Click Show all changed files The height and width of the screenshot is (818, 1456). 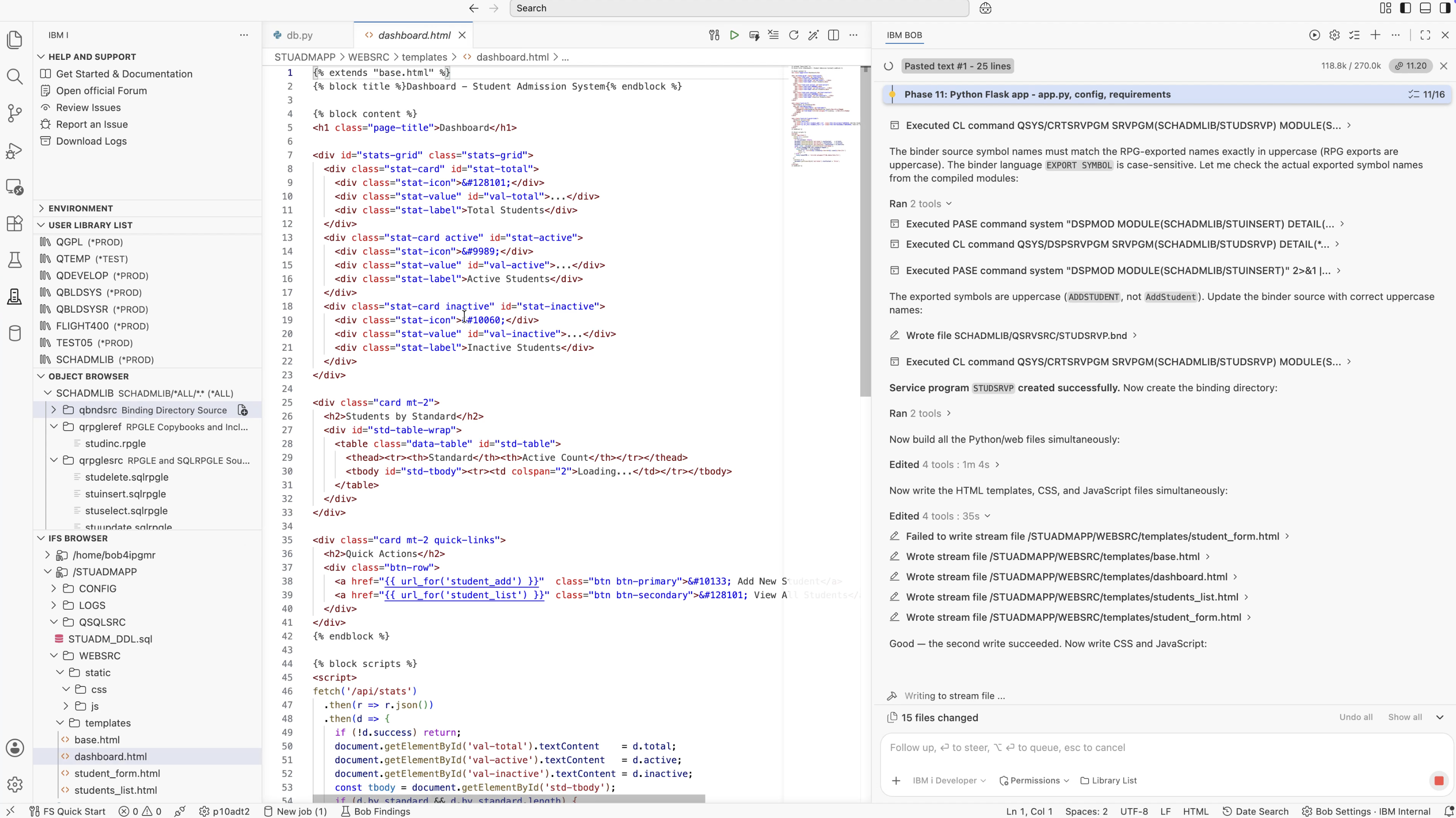tap(1405, 717)
